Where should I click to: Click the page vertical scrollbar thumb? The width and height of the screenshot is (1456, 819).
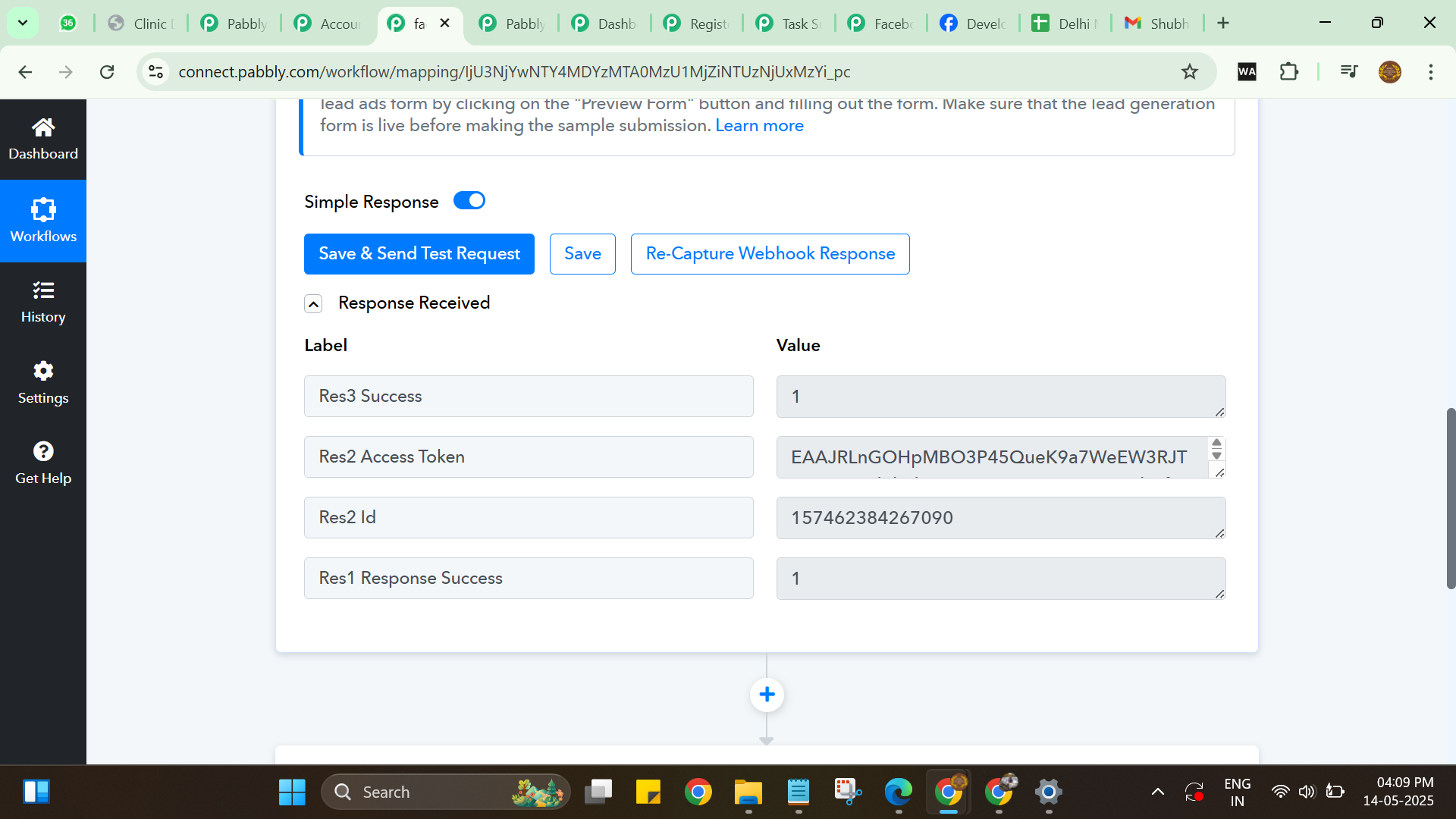point(1451,498)
